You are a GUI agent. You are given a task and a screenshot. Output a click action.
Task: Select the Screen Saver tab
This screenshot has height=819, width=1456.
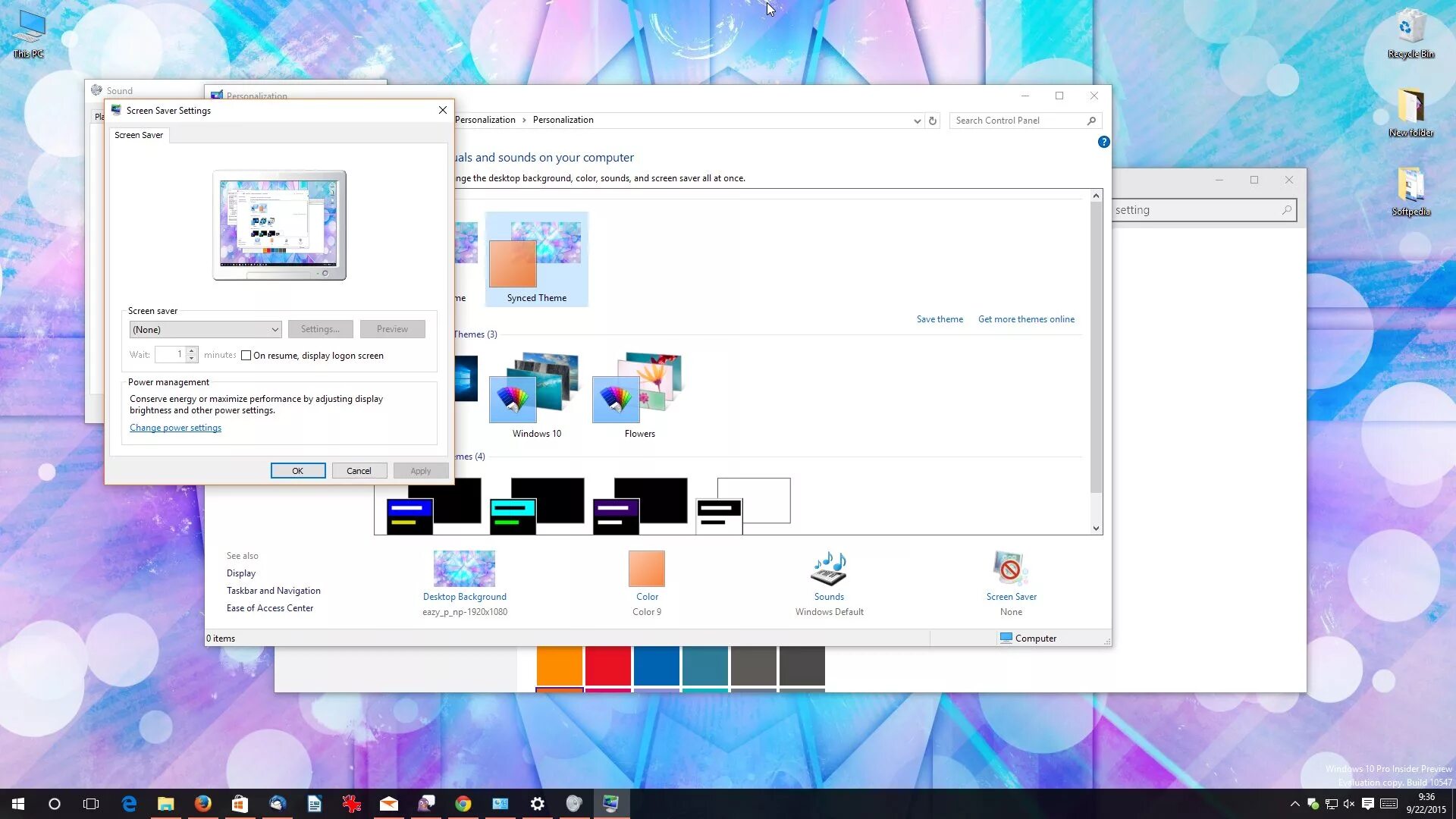[139, 135]
